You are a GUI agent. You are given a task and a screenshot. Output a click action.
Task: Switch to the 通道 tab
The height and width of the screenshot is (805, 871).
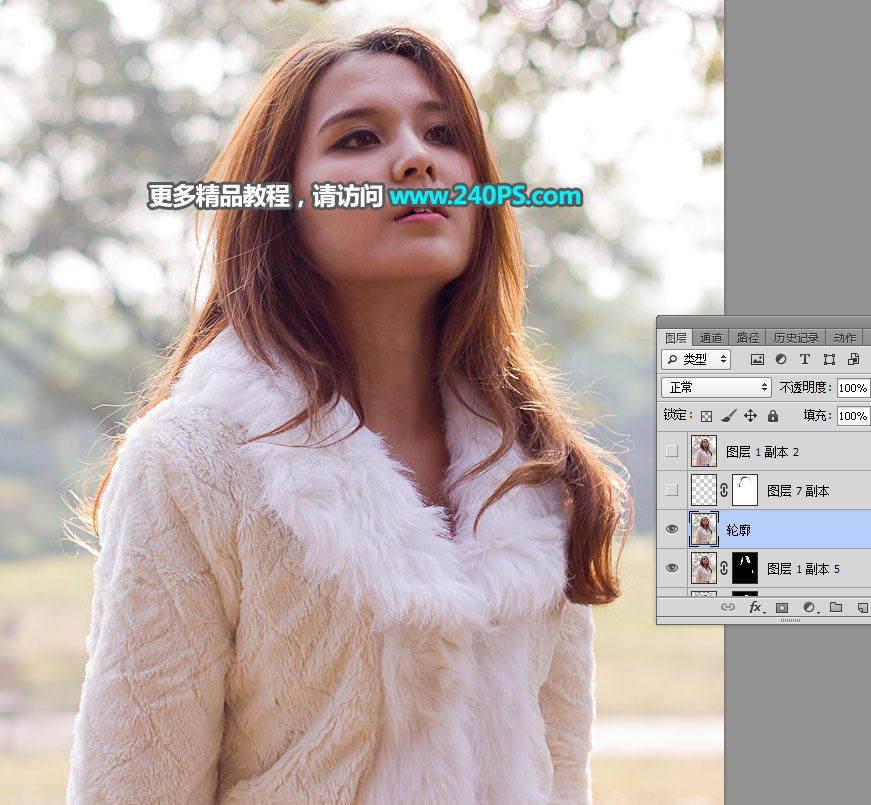pyautogui.click(x=711, y=338)
